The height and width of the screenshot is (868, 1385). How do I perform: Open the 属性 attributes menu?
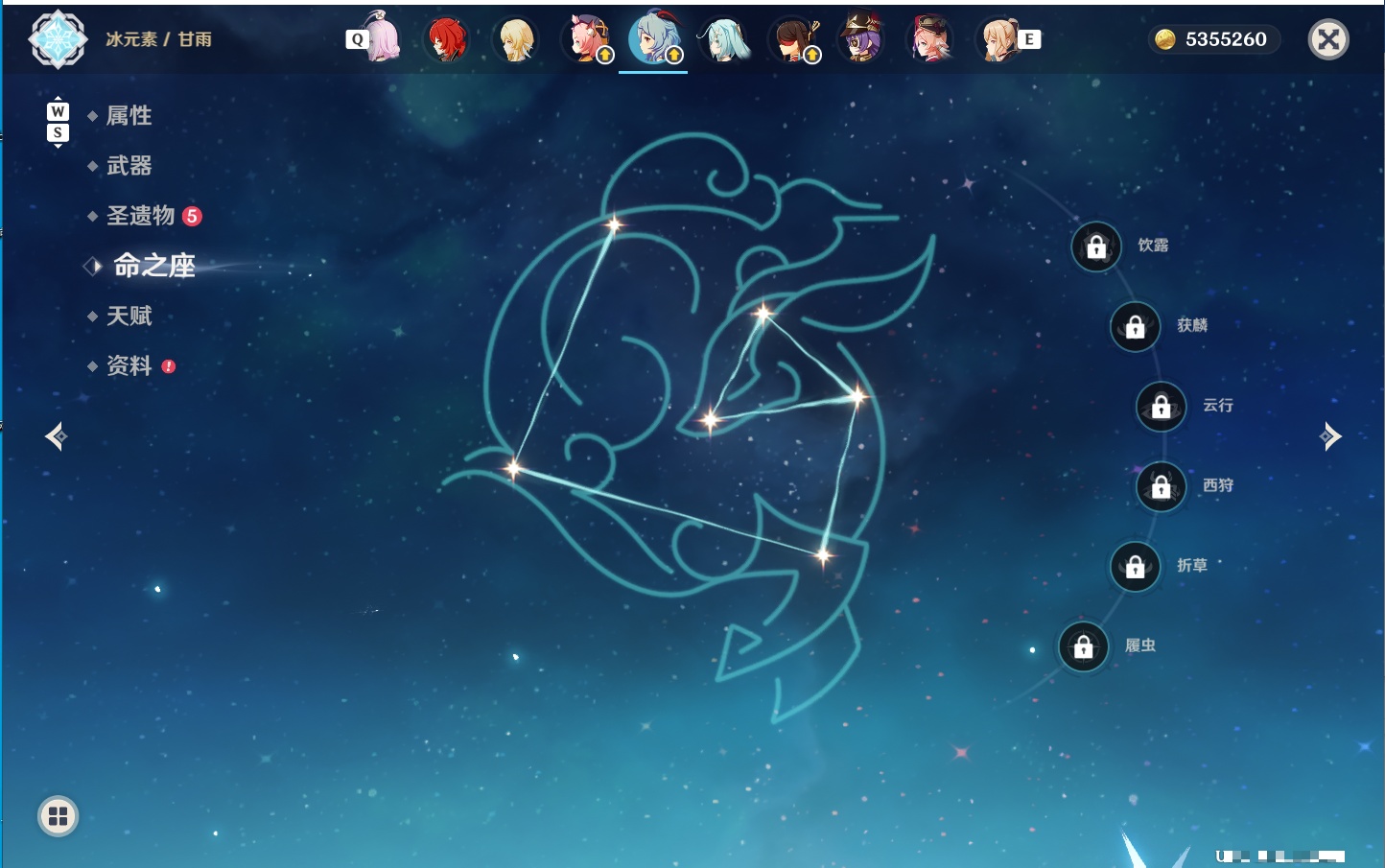pos(129,116)
